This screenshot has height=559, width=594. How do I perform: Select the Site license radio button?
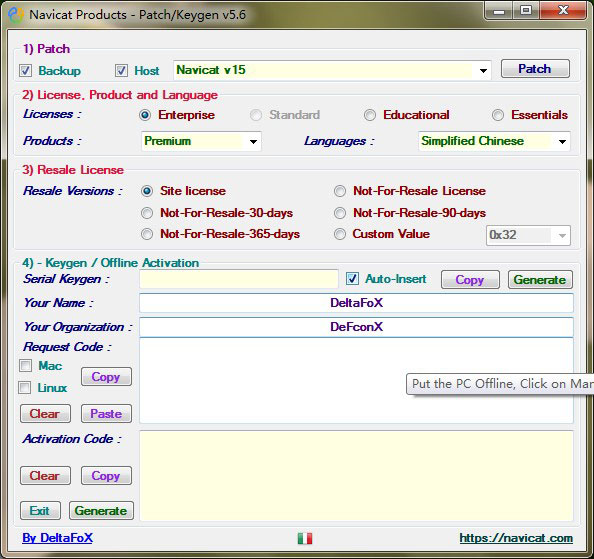pos(147,191)
